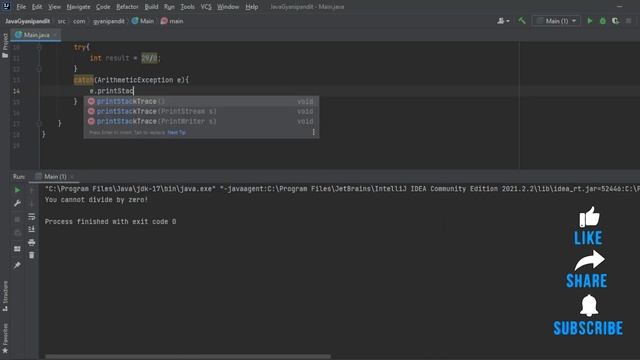Screen dimensions: 640x360
Task: Click the gyanipandit breadcrumb
Action: click(x=109, y=21)
